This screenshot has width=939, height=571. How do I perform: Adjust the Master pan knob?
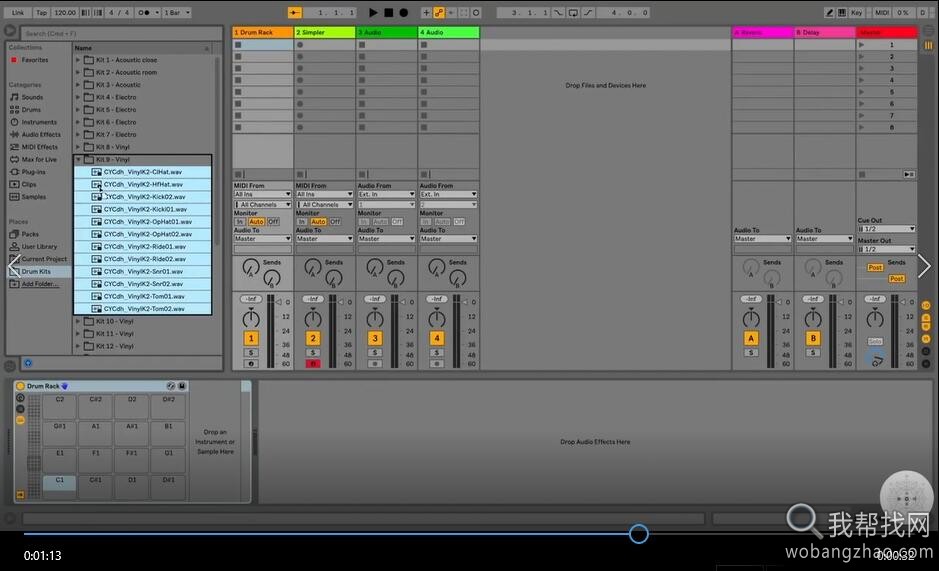pos(875,318)
